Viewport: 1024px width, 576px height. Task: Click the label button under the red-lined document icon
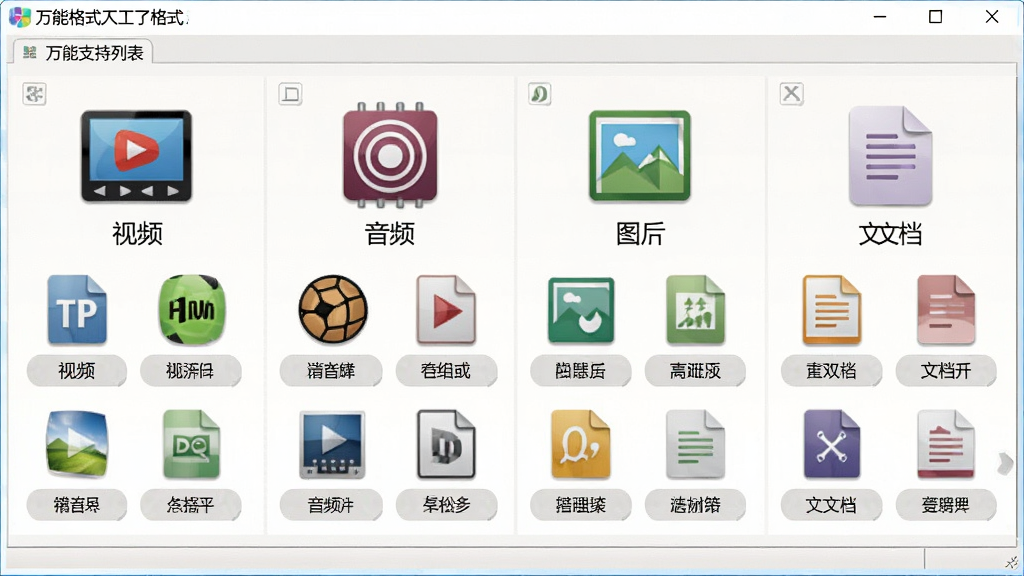[x=946, y=505]
